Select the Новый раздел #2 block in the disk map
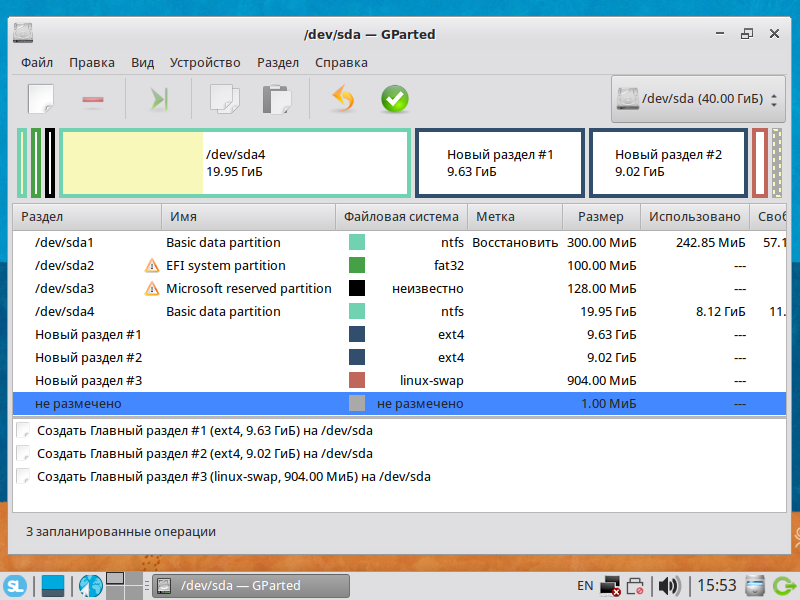Screen dimensions: 800x600 (668, 163)
